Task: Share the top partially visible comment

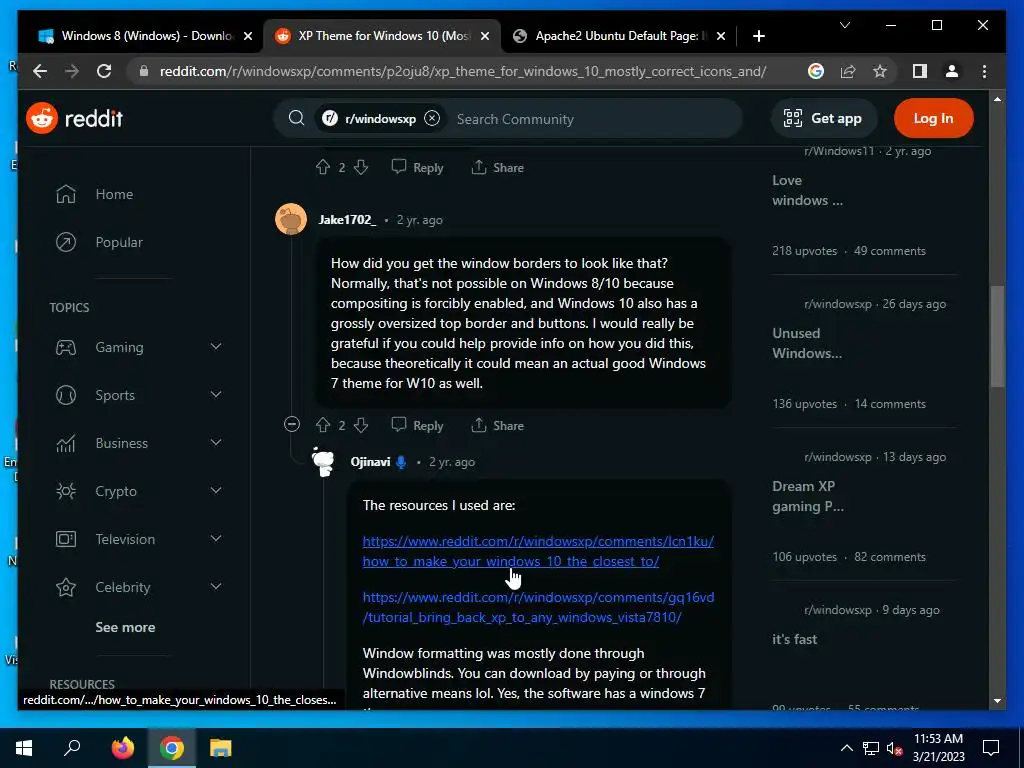Action: [498, 167]
